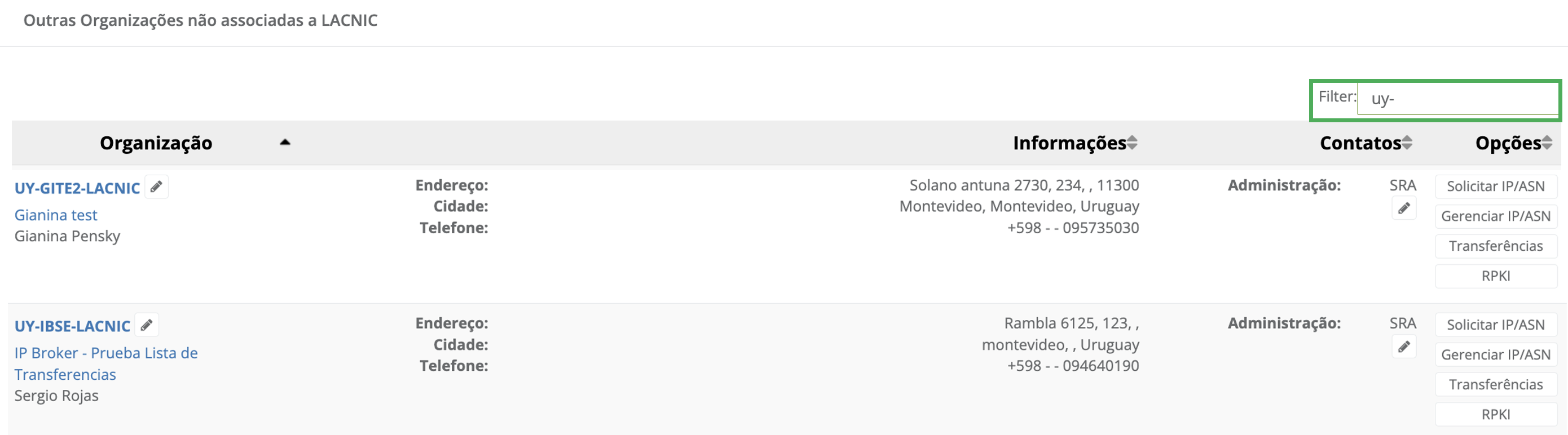Viewport: 1568px width, 435px height.
Task: Click Solicitar IP/ASN for UY-IBSE-LACNIC
Action: 1496,324
